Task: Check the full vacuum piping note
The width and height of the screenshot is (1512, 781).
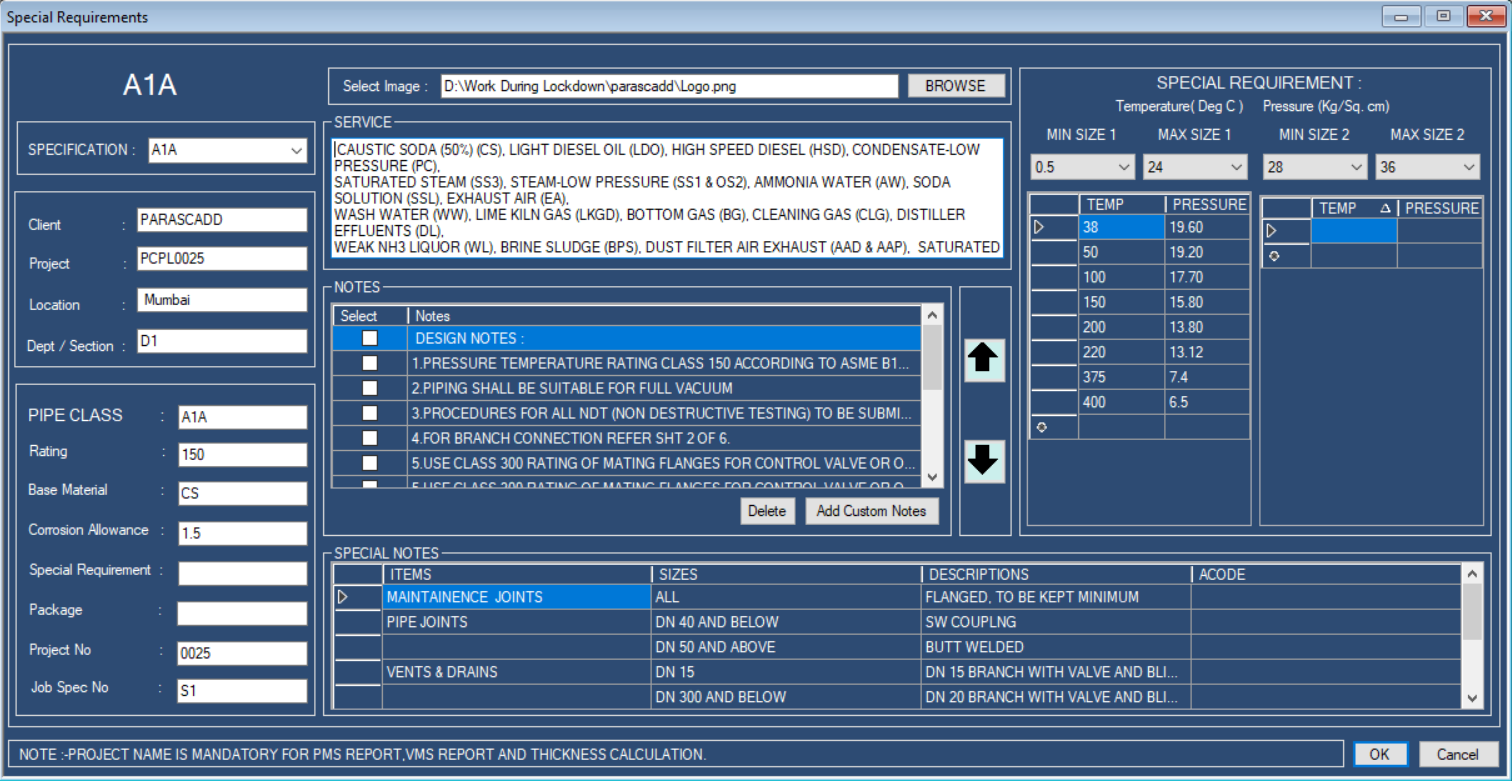Action: click(370, 388)
